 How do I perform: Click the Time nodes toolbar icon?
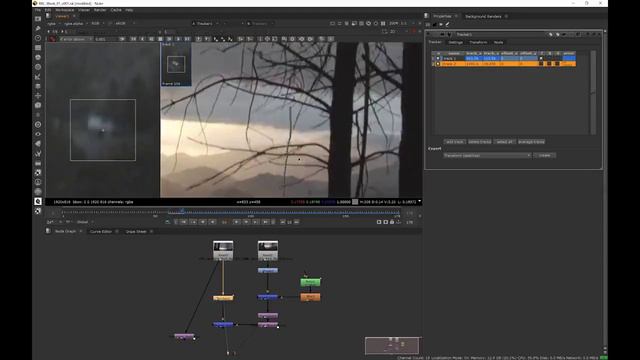pyautogui.click(x=38, y=38)
